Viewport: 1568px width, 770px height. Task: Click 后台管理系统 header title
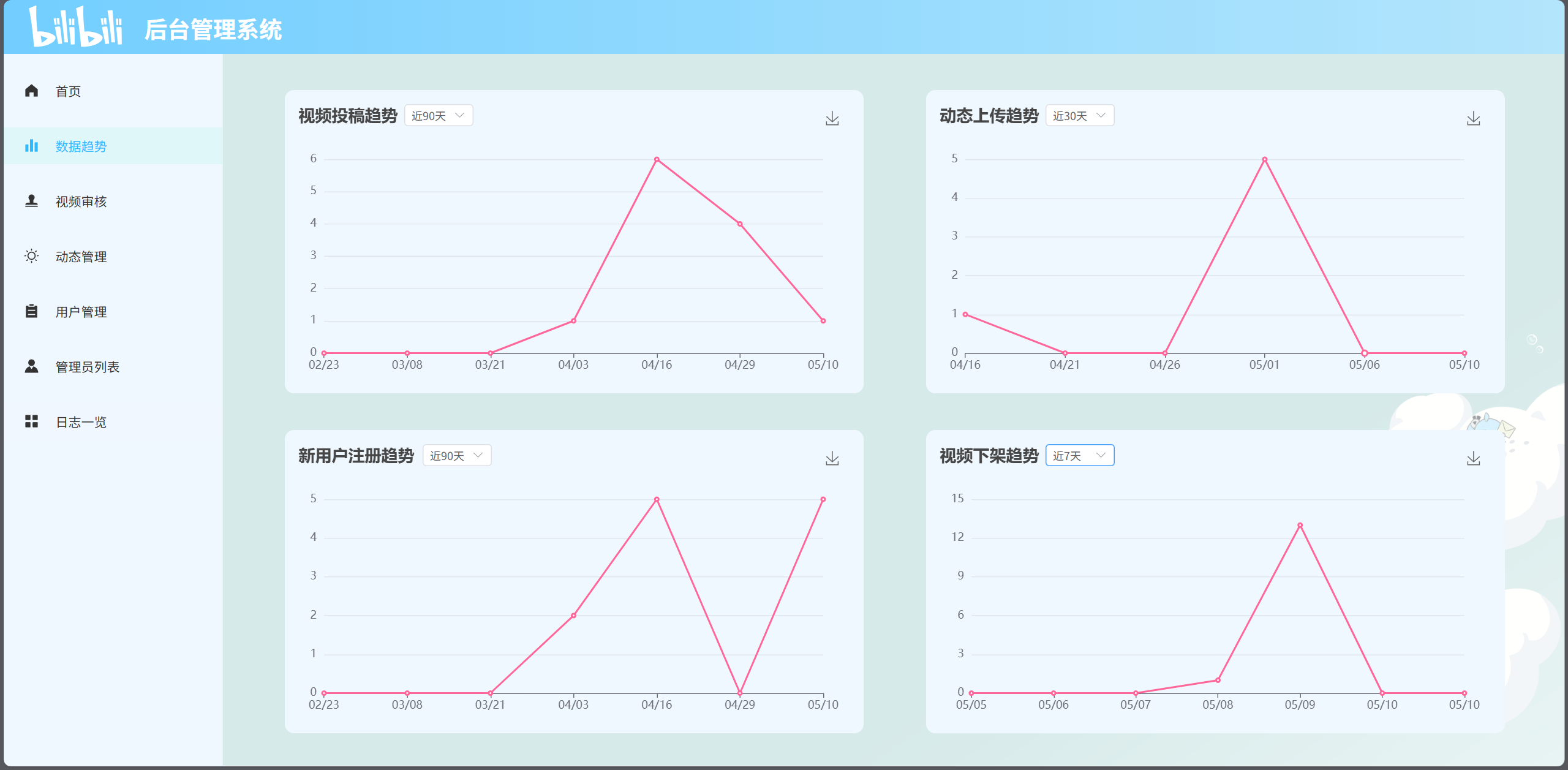tap(213, 29)
